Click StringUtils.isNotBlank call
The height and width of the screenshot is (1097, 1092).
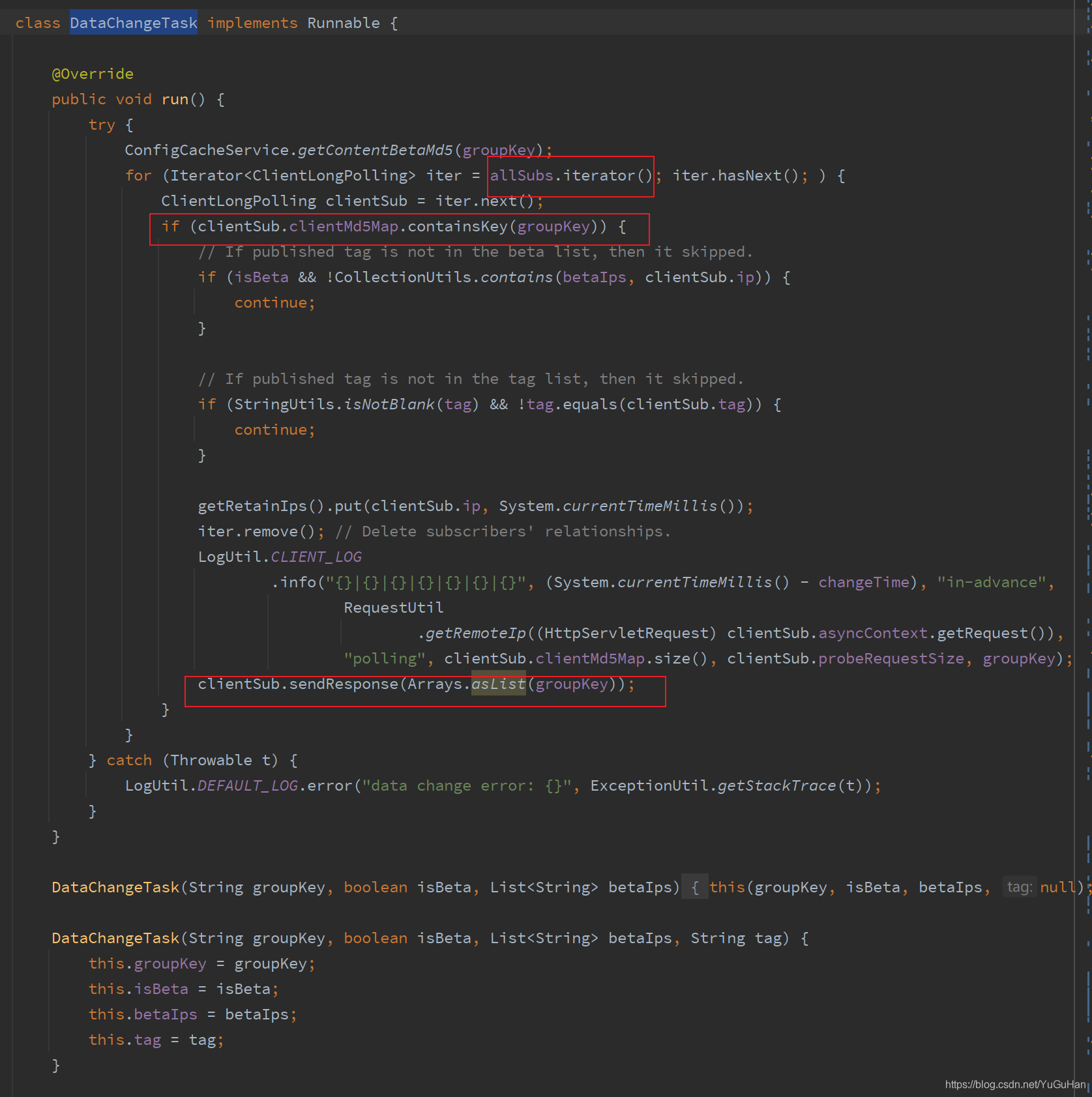coord(334,404)
